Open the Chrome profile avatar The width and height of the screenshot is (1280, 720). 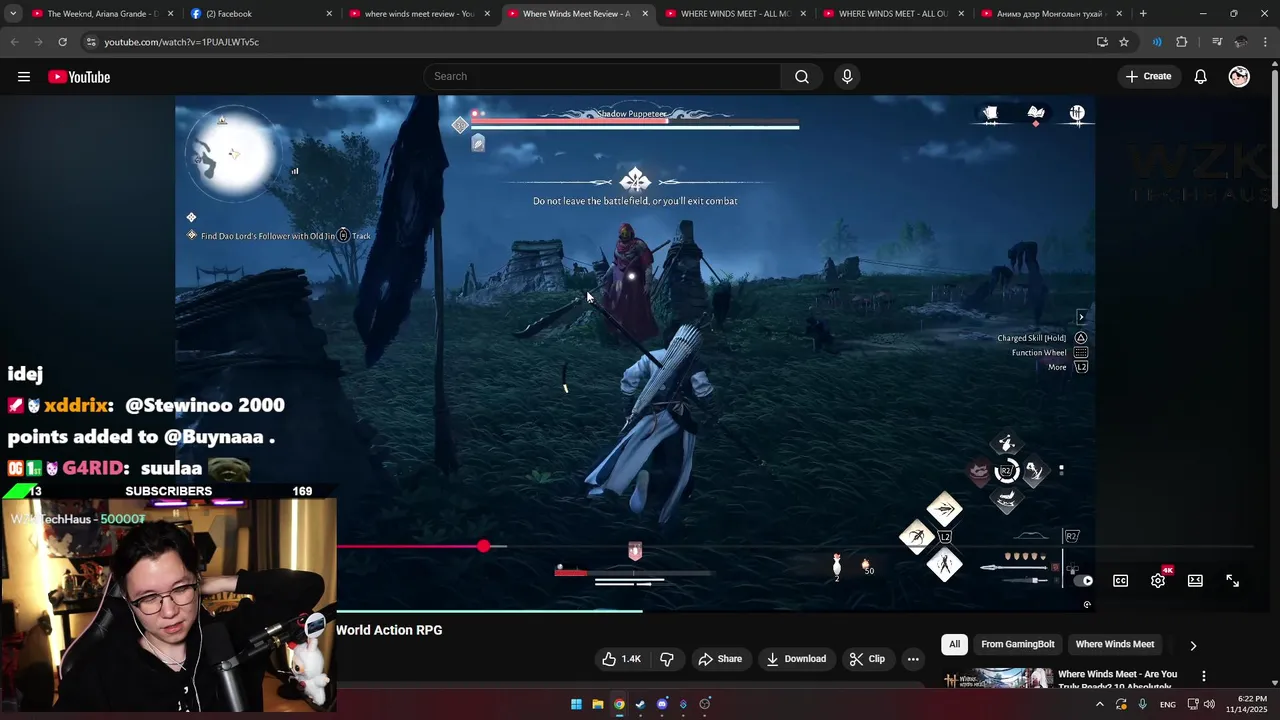point(1241,42)
